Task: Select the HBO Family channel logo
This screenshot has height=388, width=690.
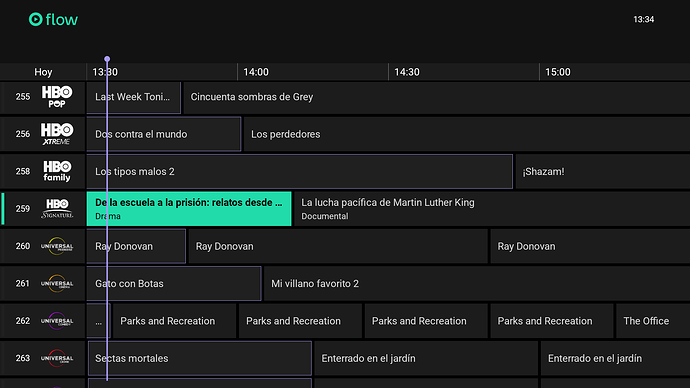Action: tap(57, 172)
